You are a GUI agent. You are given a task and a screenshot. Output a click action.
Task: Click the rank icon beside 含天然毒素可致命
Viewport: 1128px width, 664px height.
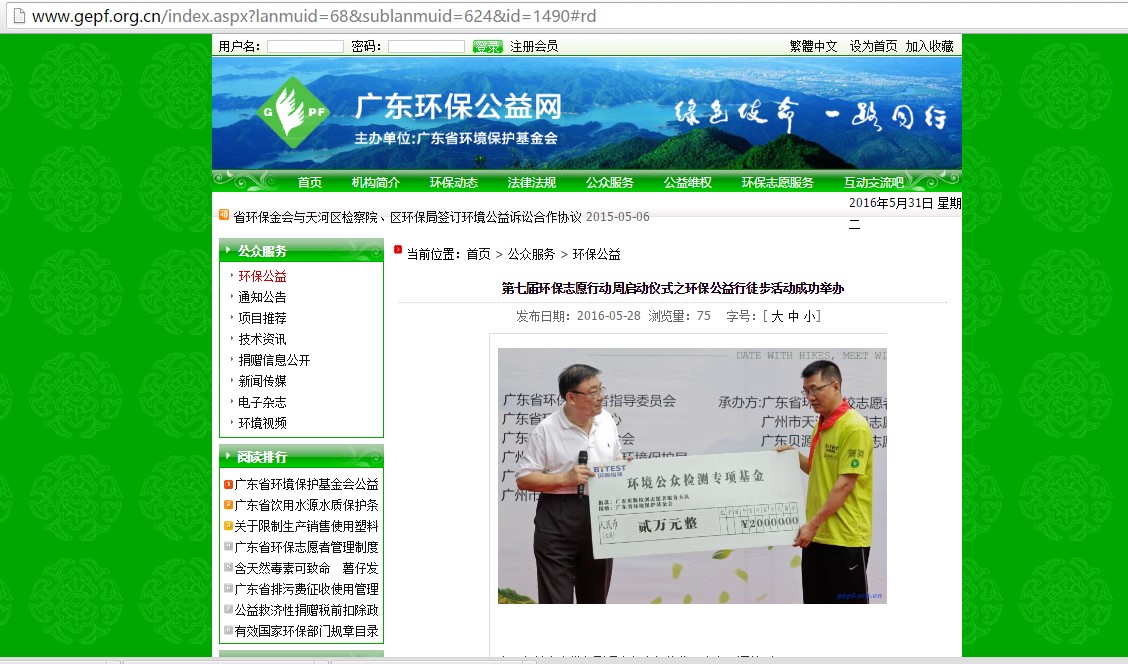[228, 568]
